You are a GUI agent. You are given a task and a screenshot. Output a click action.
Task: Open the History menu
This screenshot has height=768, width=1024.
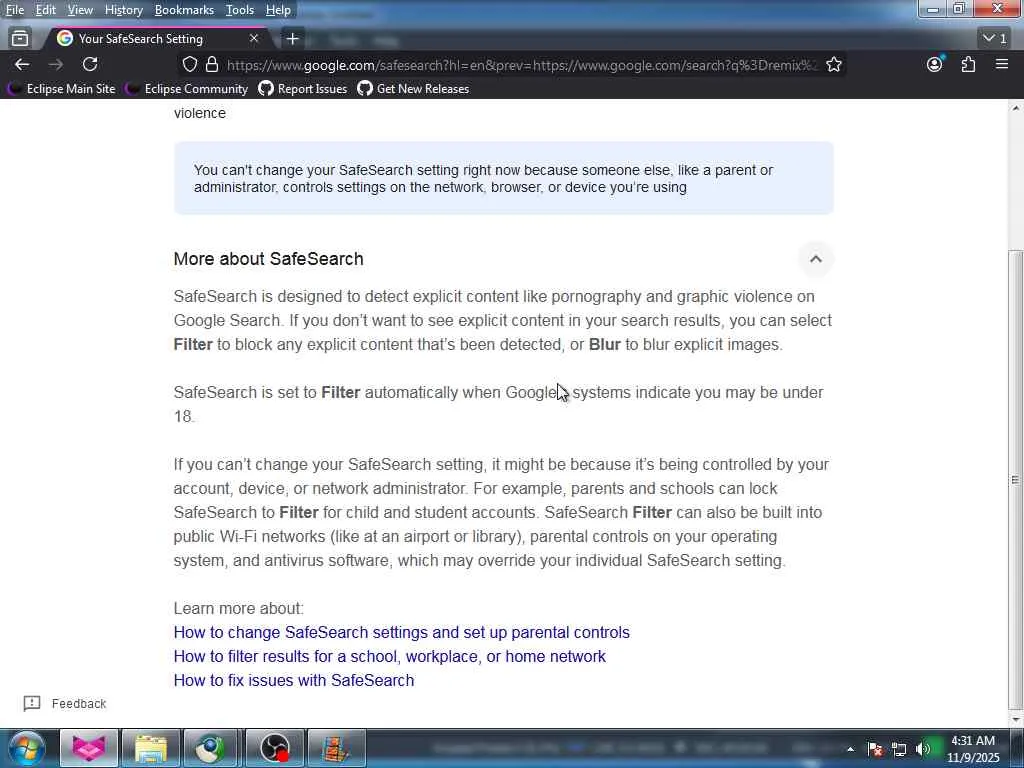tap(123, 10)
